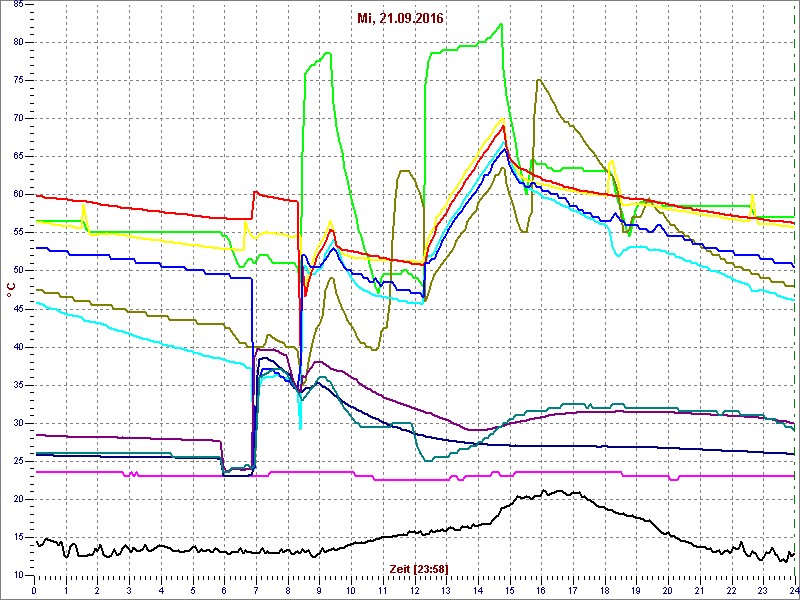Viewport: 800px width, 600px height.
Task: Click the °C unit label on the y-axis
Action: (x=10, y=290)
